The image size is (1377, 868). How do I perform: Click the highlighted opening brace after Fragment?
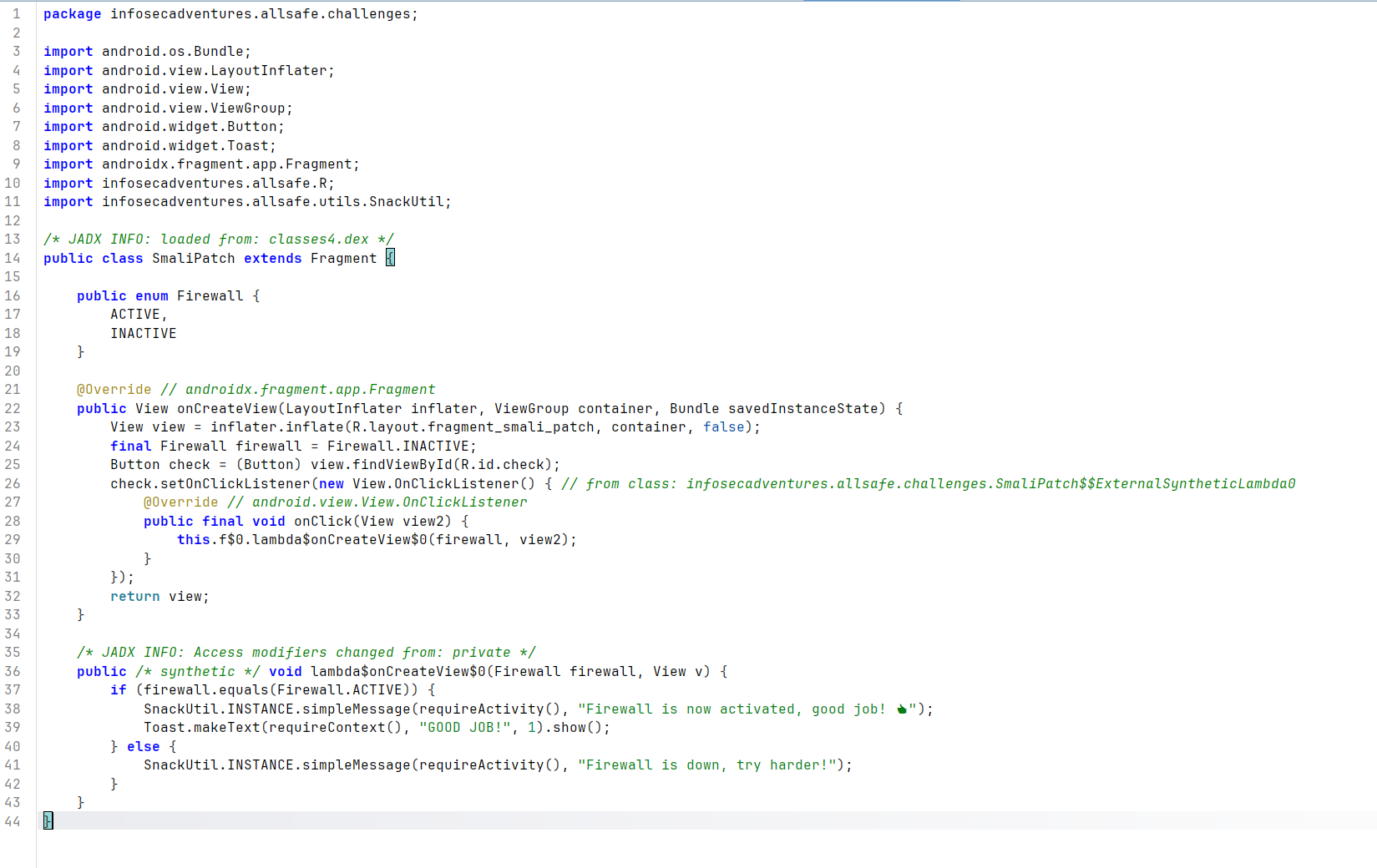pos(390,259)
